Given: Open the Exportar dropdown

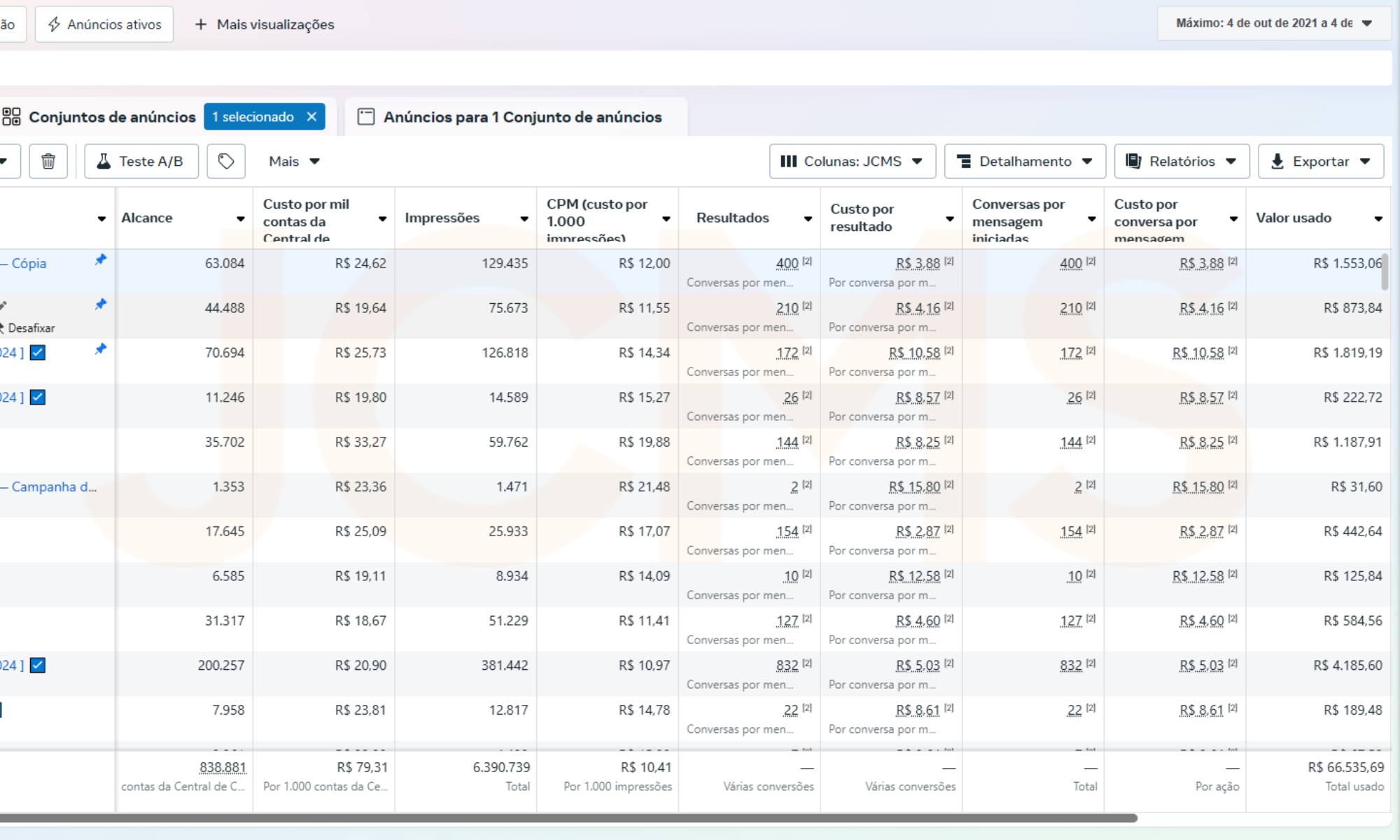Looking at the screenshot, I should 1321,162.
